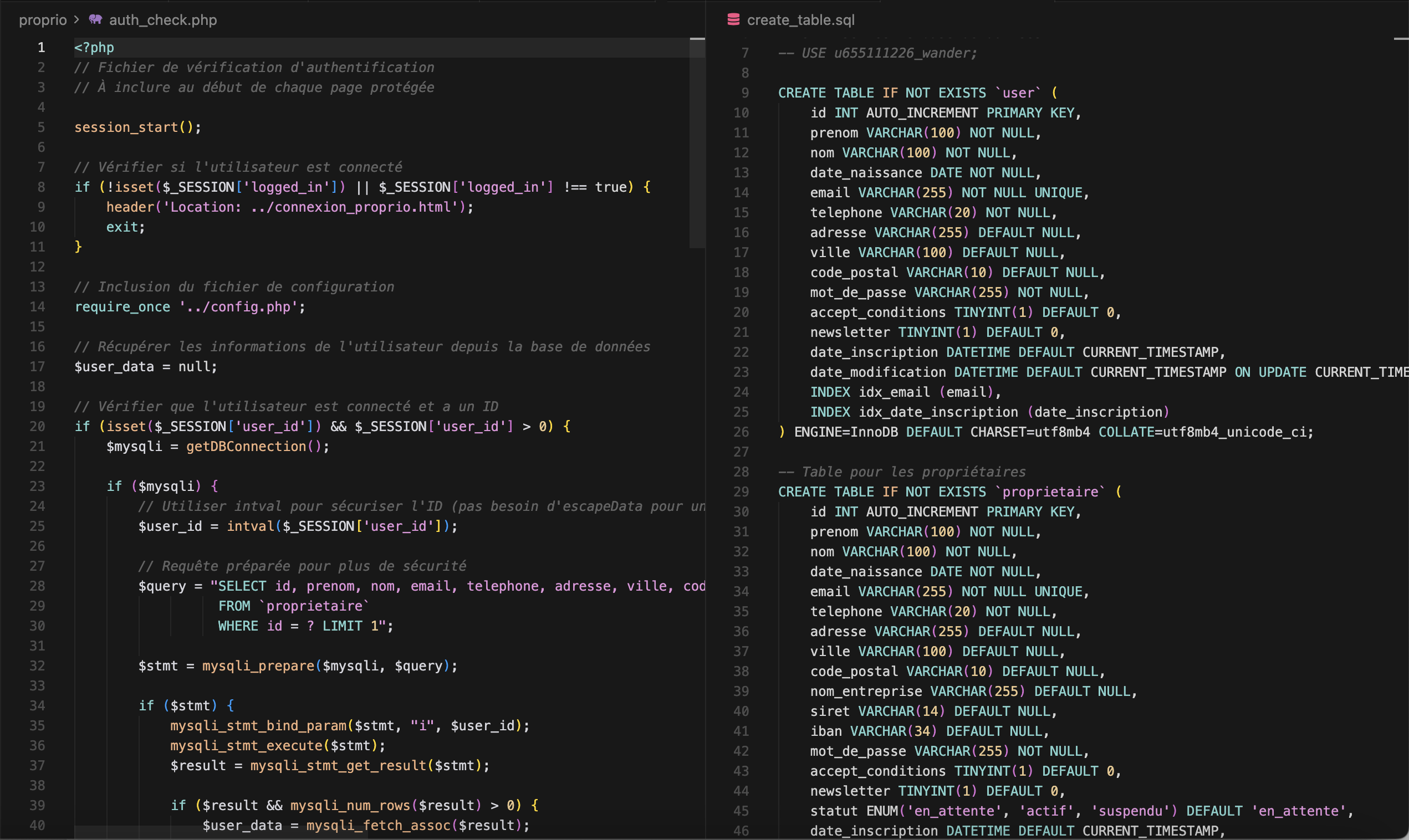
Task: Click the PHP elephant icon in breadcrumb
Action: 95,20
